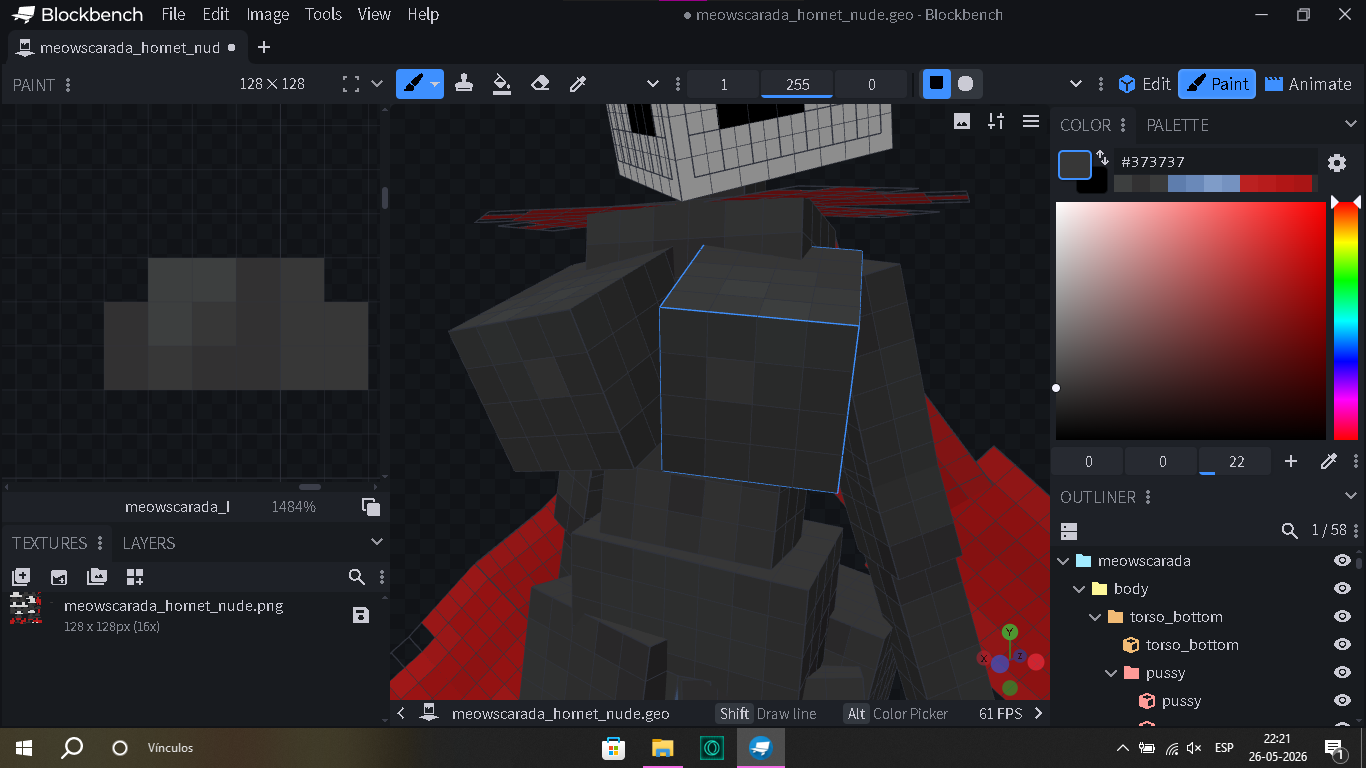
Task: Toggle the UV editor fullscreen focus icon
Action: [x=351, y=84]
